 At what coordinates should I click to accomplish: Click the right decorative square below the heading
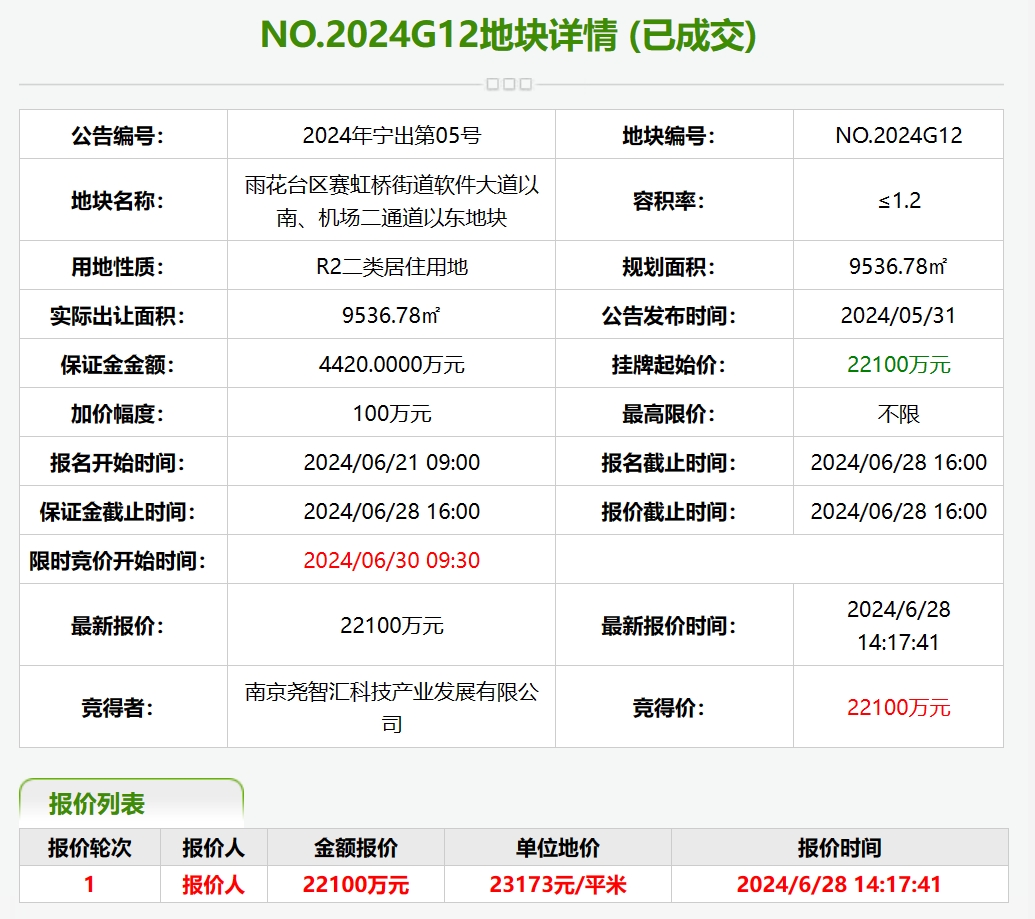[525, 84]
